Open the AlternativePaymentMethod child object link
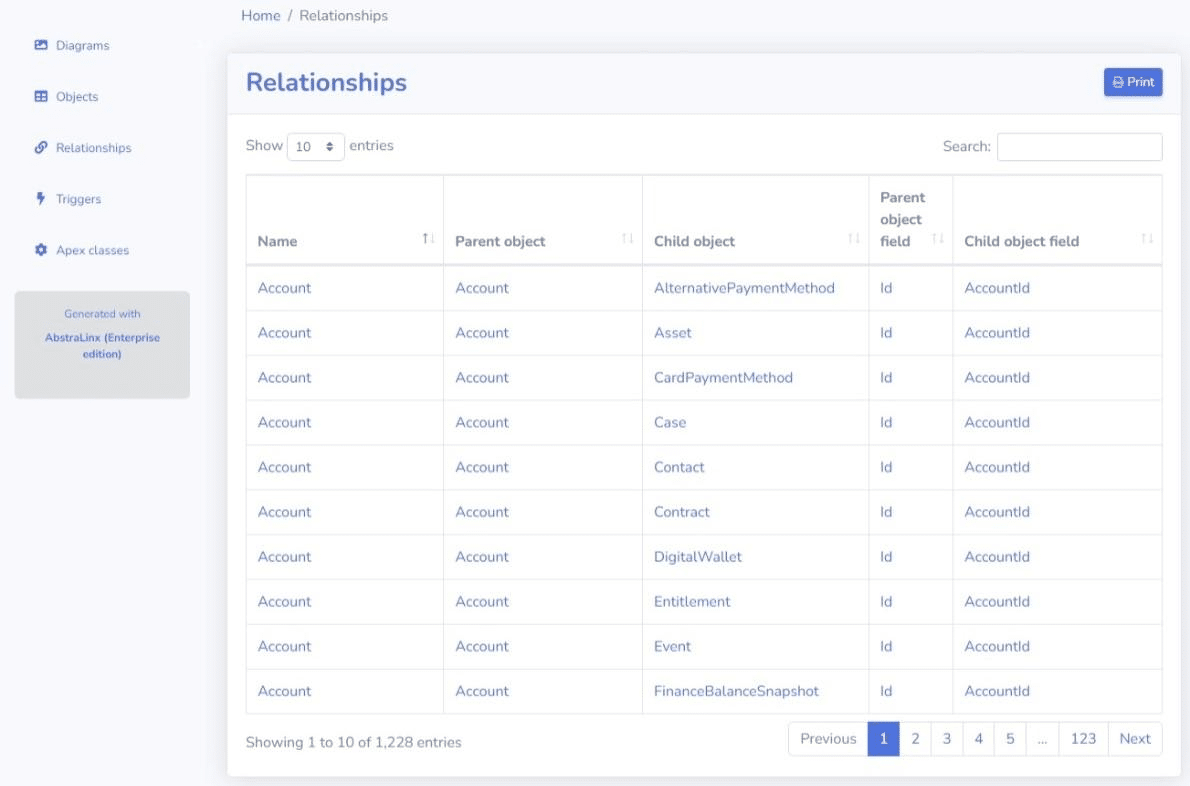Viewport: 1190px width, 786px height. click(x=743, y=288)
